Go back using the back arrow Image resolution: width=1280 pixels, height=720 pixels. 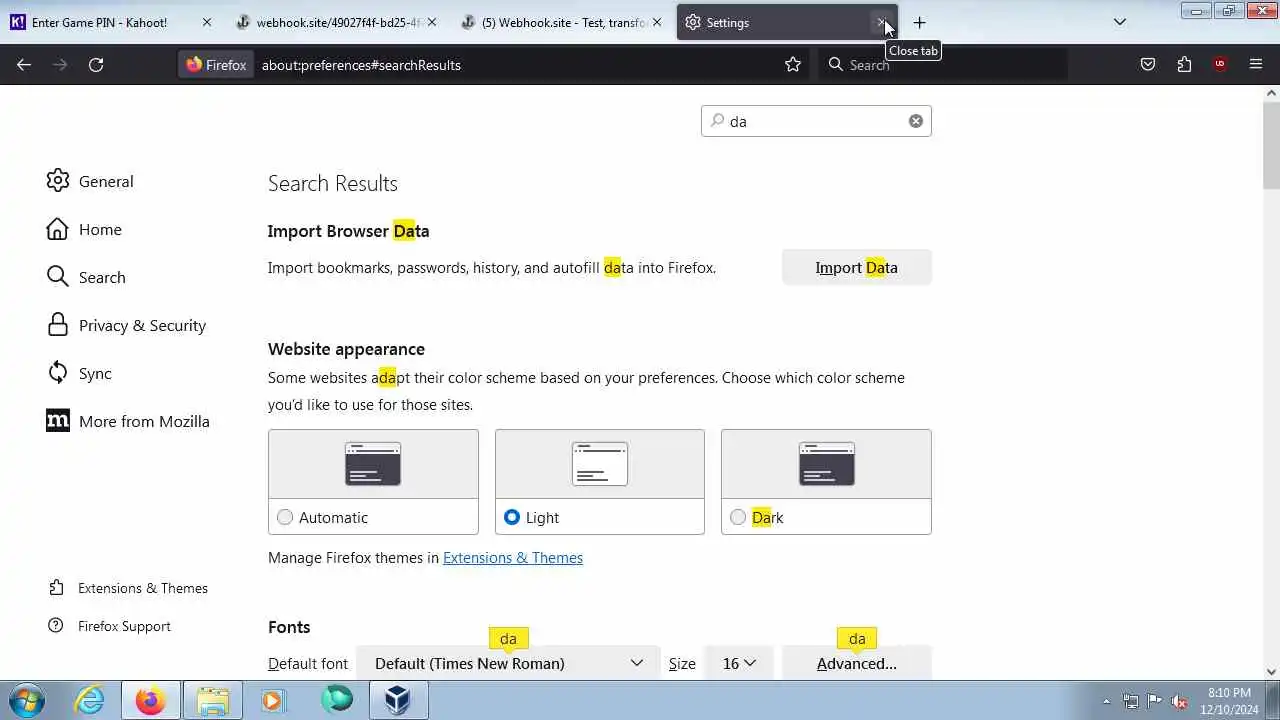[x=24, y=65]
